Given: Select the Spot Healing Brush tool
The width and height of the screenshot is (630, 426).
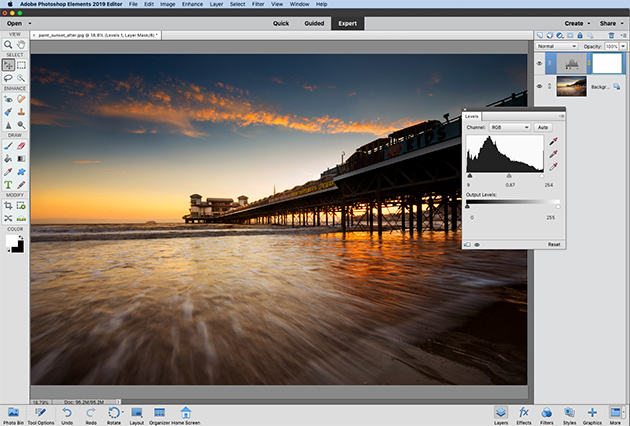Looking at the screenshot, I should [x=21, y=98].
